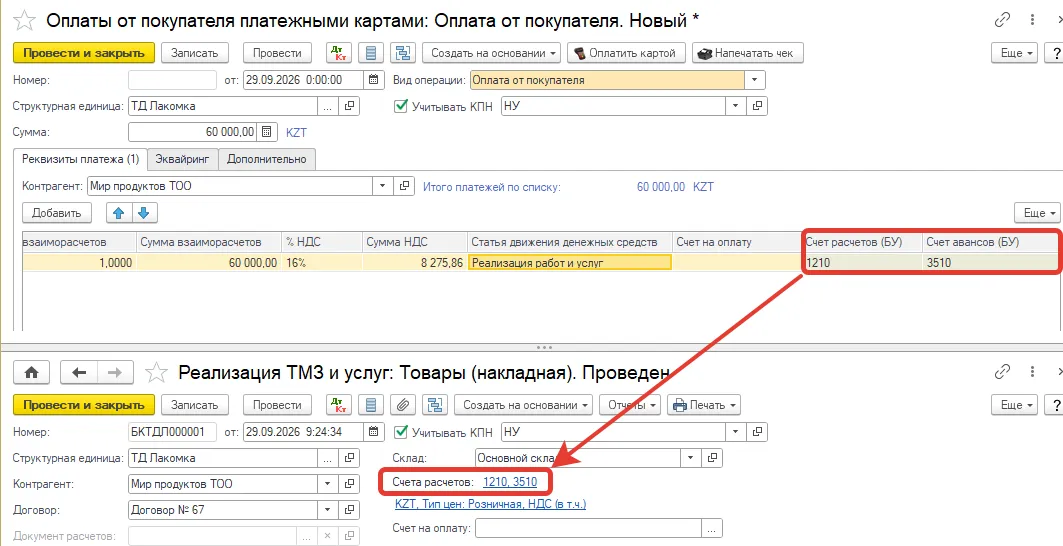The width and height of the screenshot is (1063, 546).
Task: Expand НУ dropdown in payment document
Action: pos(735,106)
